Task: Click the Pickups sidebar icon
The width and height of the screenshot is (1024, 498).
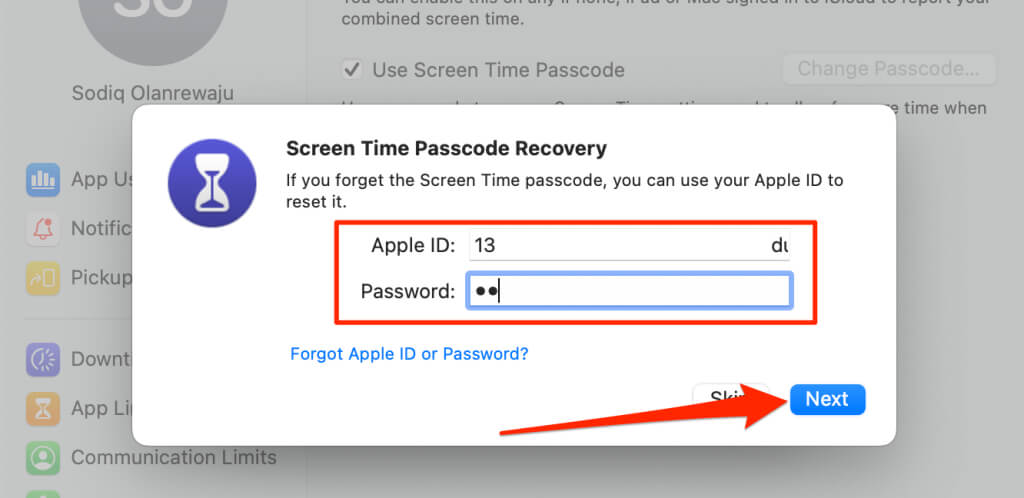Action: [x=43, y=277]
